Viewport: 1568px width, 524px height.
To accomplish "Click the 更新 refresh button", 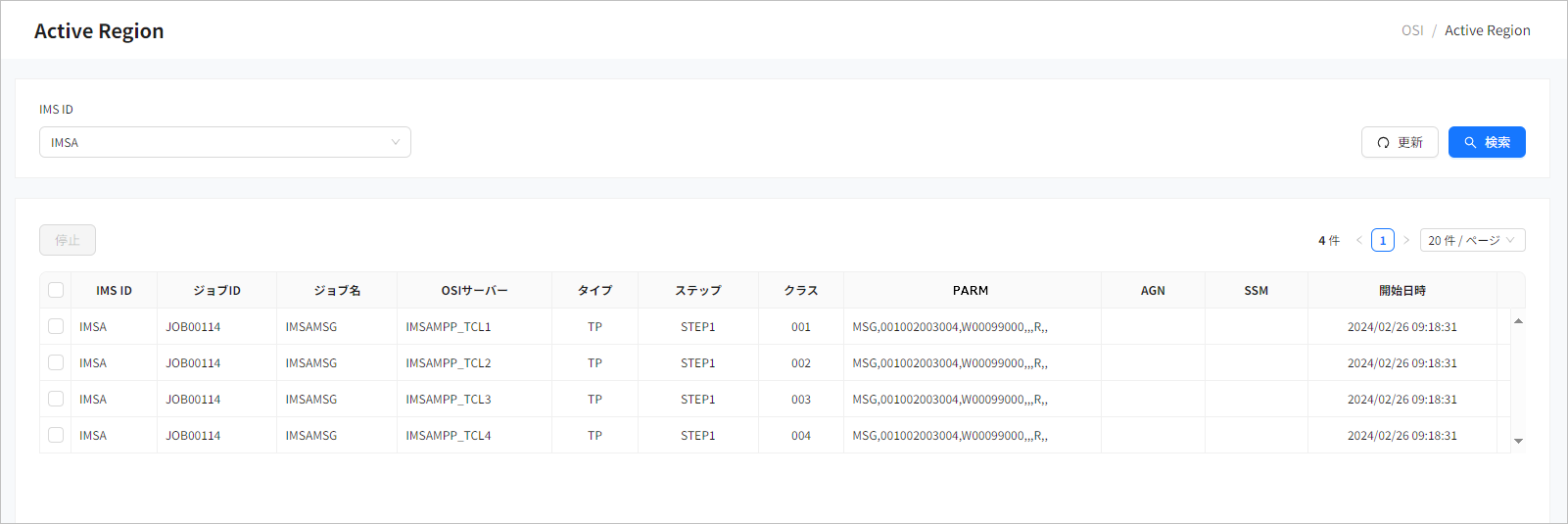I will (1399, 142).
